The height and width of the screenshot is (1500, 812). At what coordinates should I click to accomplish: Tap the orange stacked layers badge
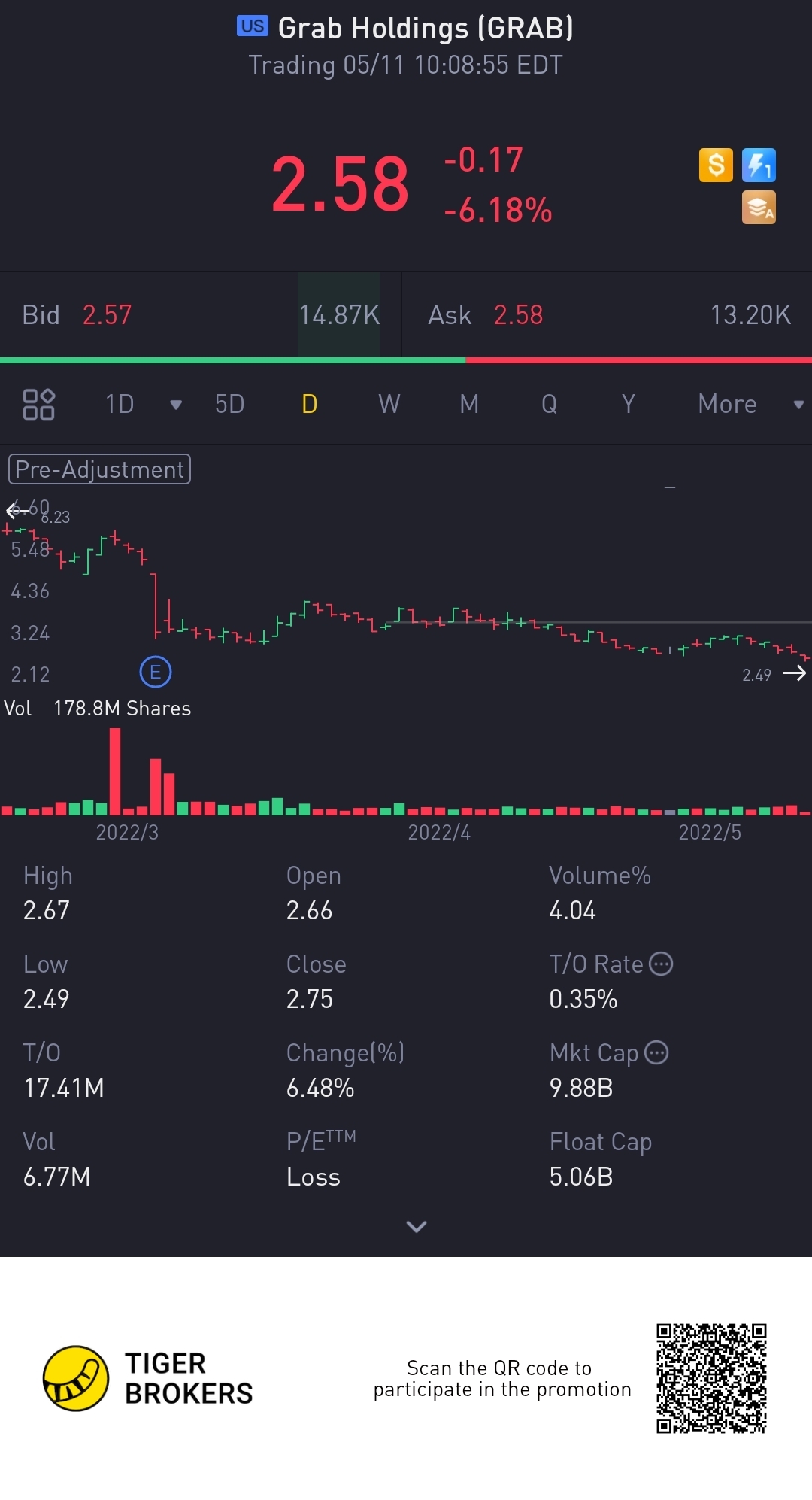[x=759, y=208]
